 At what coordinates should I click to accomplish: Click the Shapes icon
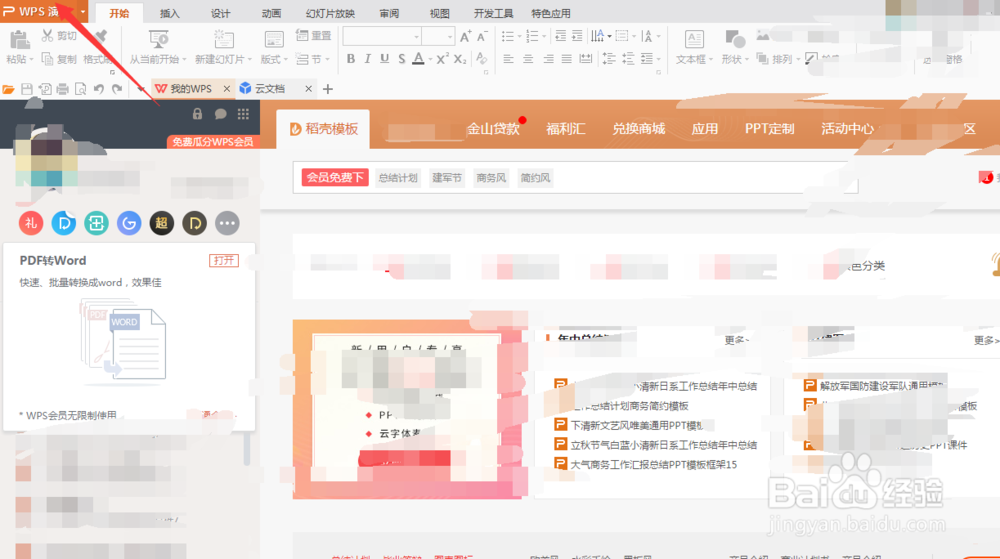735,40
